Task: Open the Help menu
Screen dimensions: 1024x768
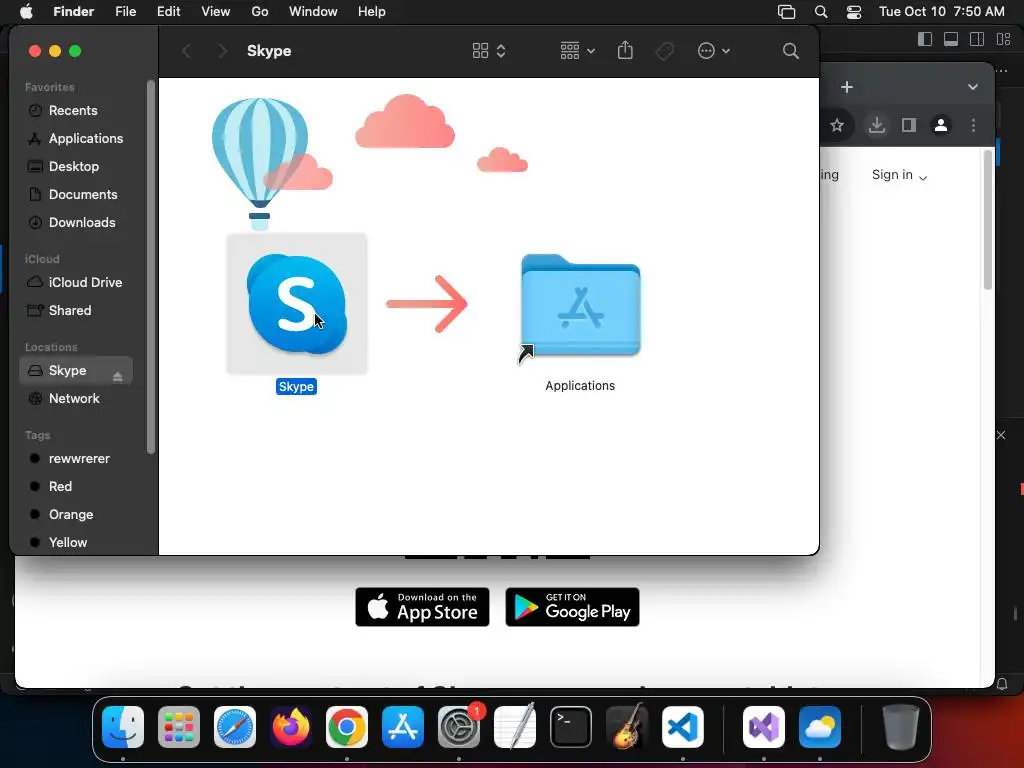Action: 372,12
